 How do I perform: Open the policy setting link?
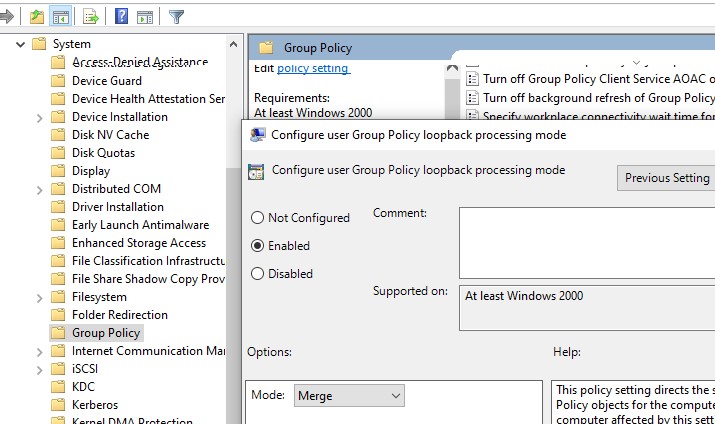pos(313,69)
